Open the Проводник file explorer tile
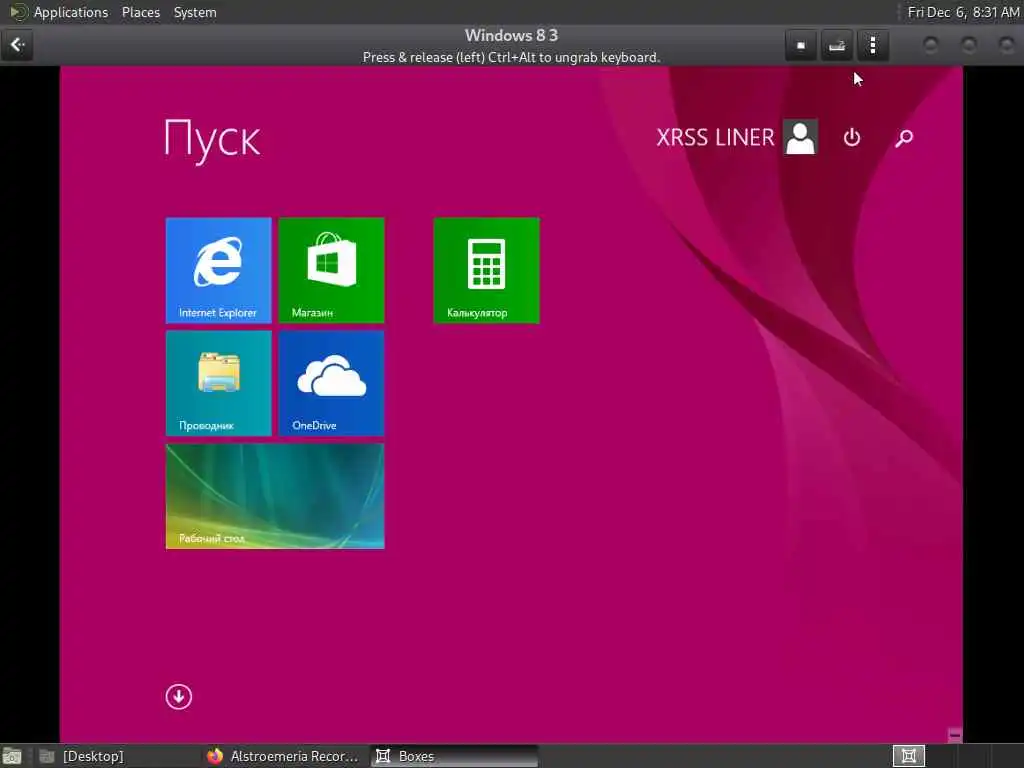The height and width of the screenshot is (768, 1024). coord(218,383)
